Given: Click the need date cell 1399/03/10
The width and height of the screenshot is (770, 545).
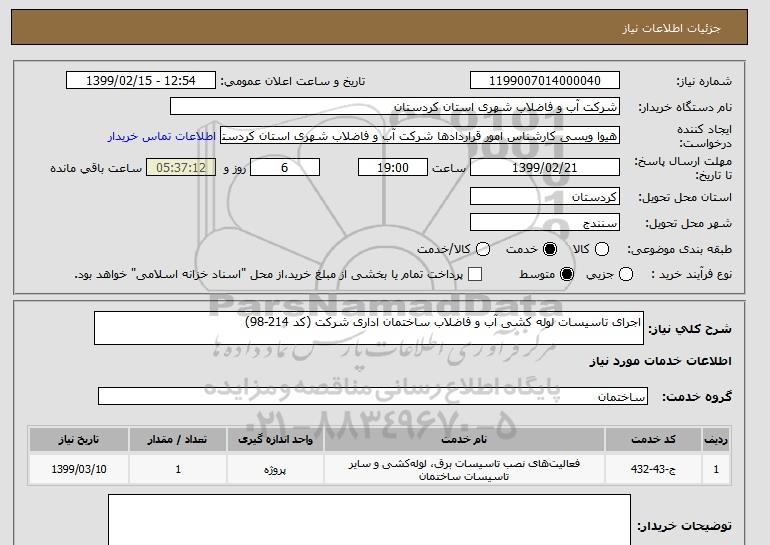Looking at the screenshot, I should click(x=79, y=469).
